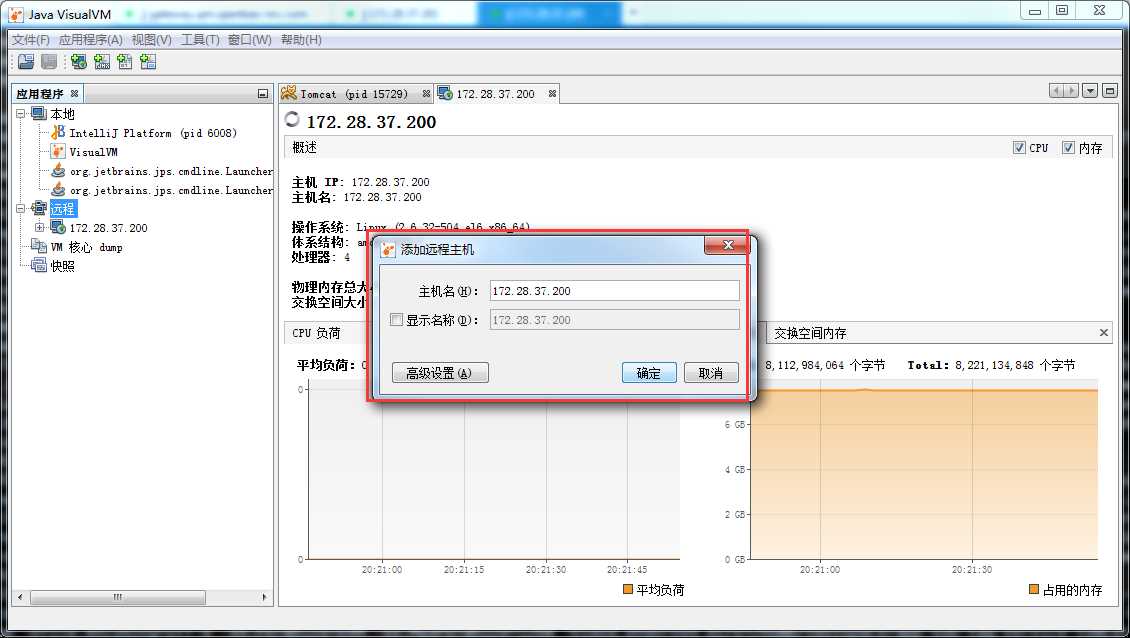Screen dimensions: 1130x638
Task: Click the 占用的内存 orange legend swatch
Action: point(1033,589)
